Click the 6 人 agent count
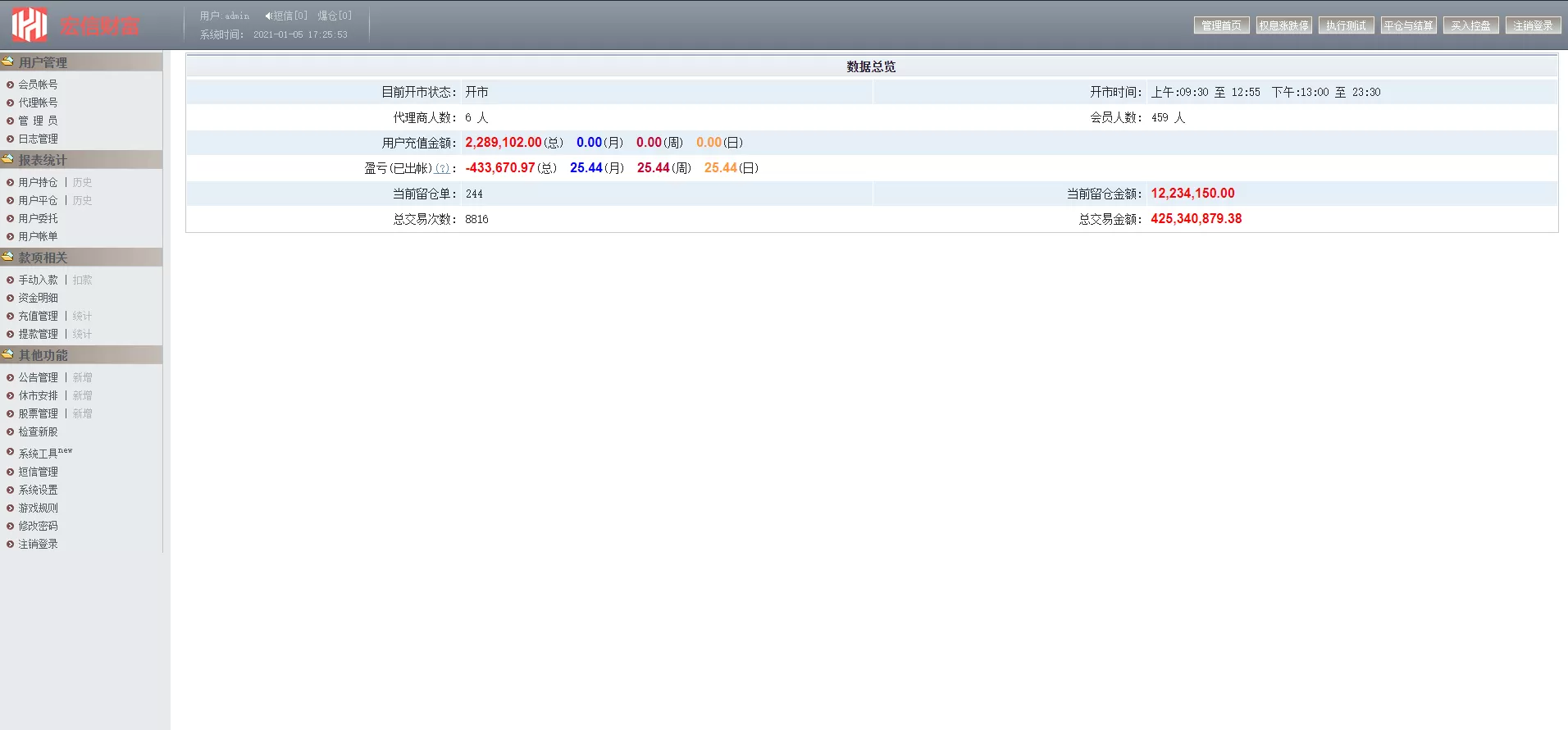Viewport: 1568px width, 730px height. click(476, 117)
